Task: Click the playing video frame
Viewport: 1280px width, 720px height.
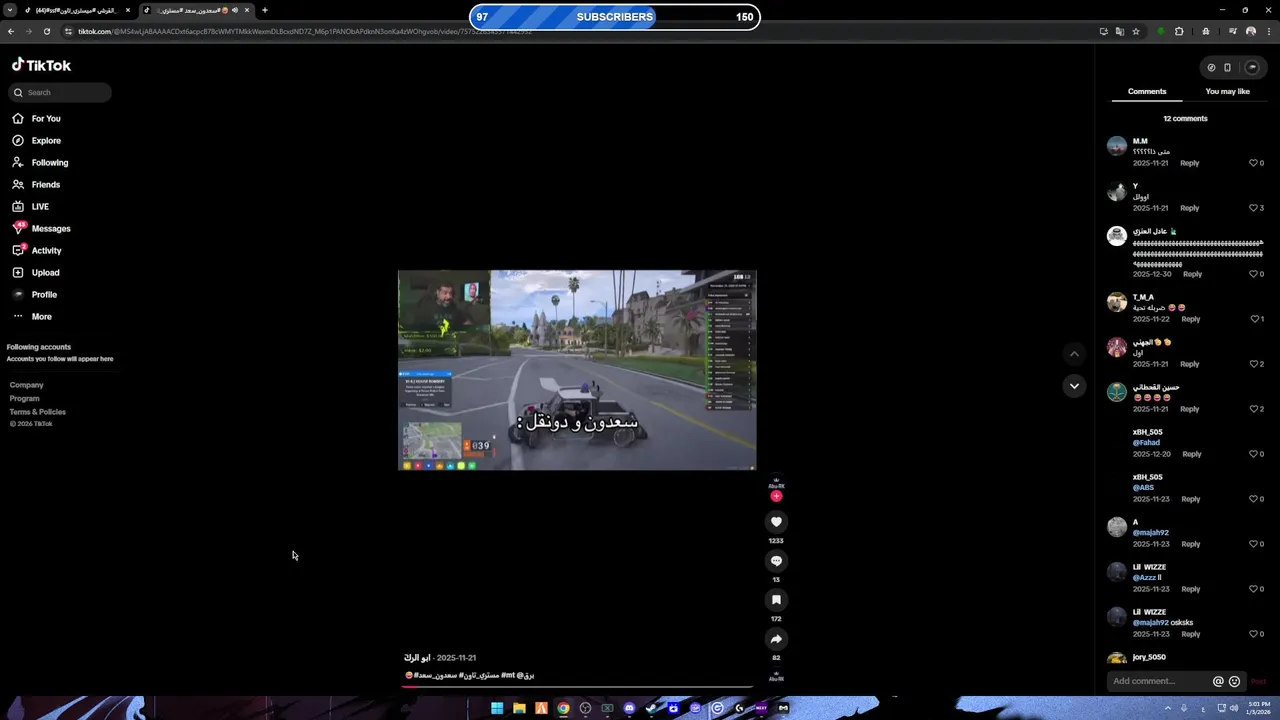Action: (577, 370)
